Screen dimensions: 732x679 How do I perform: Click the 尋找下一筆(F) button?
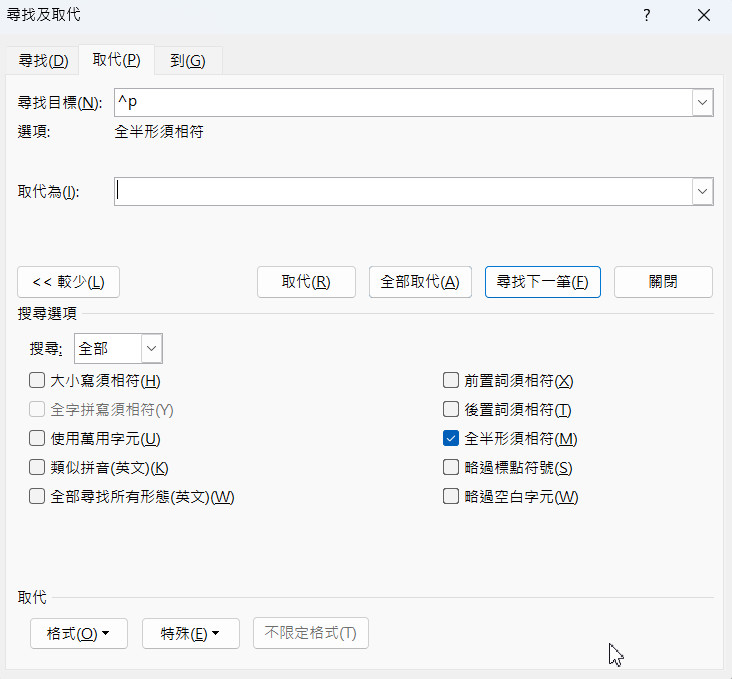[x=542, y=282]
